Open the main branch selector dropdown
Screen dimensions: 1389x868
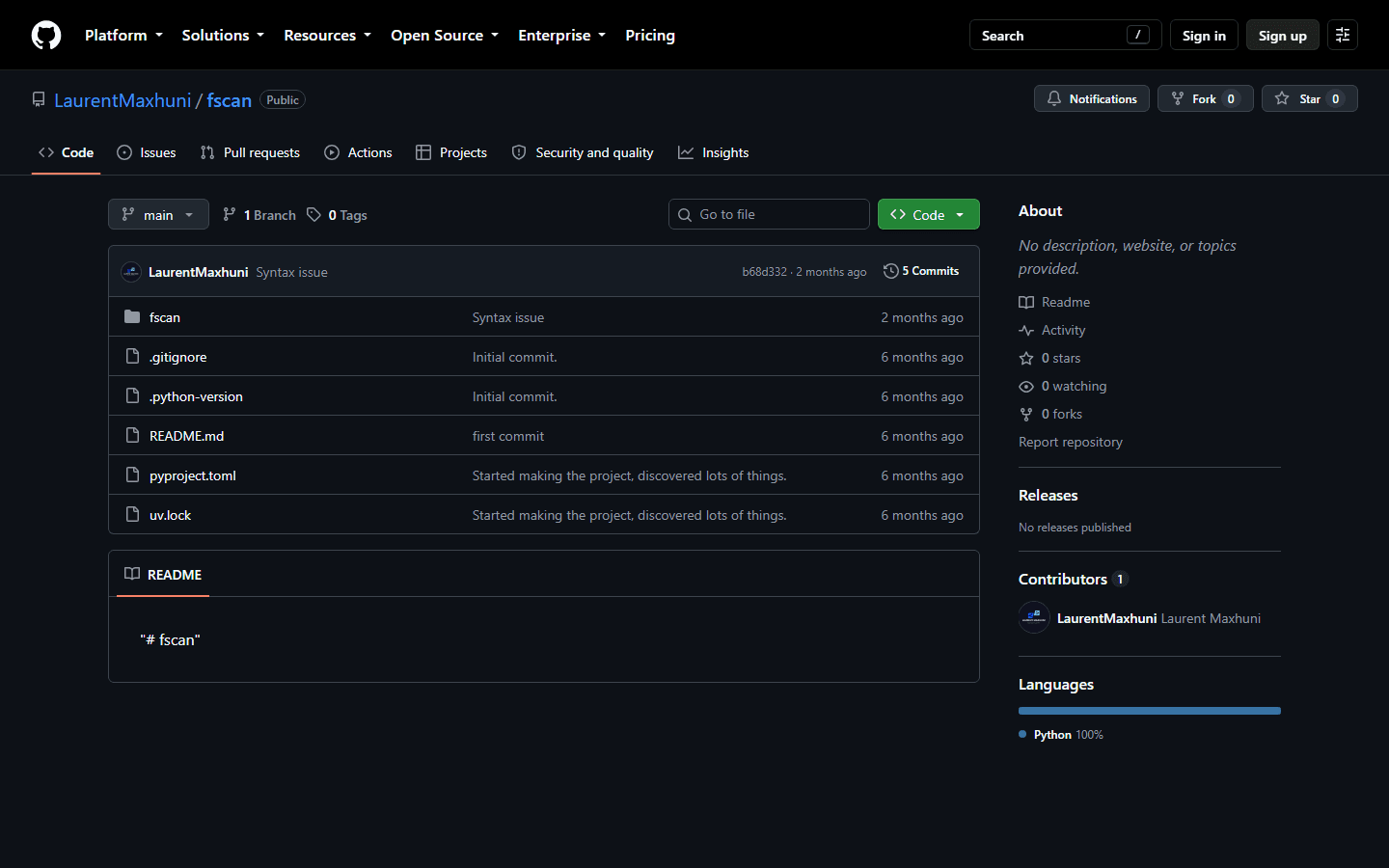(158, 214)
